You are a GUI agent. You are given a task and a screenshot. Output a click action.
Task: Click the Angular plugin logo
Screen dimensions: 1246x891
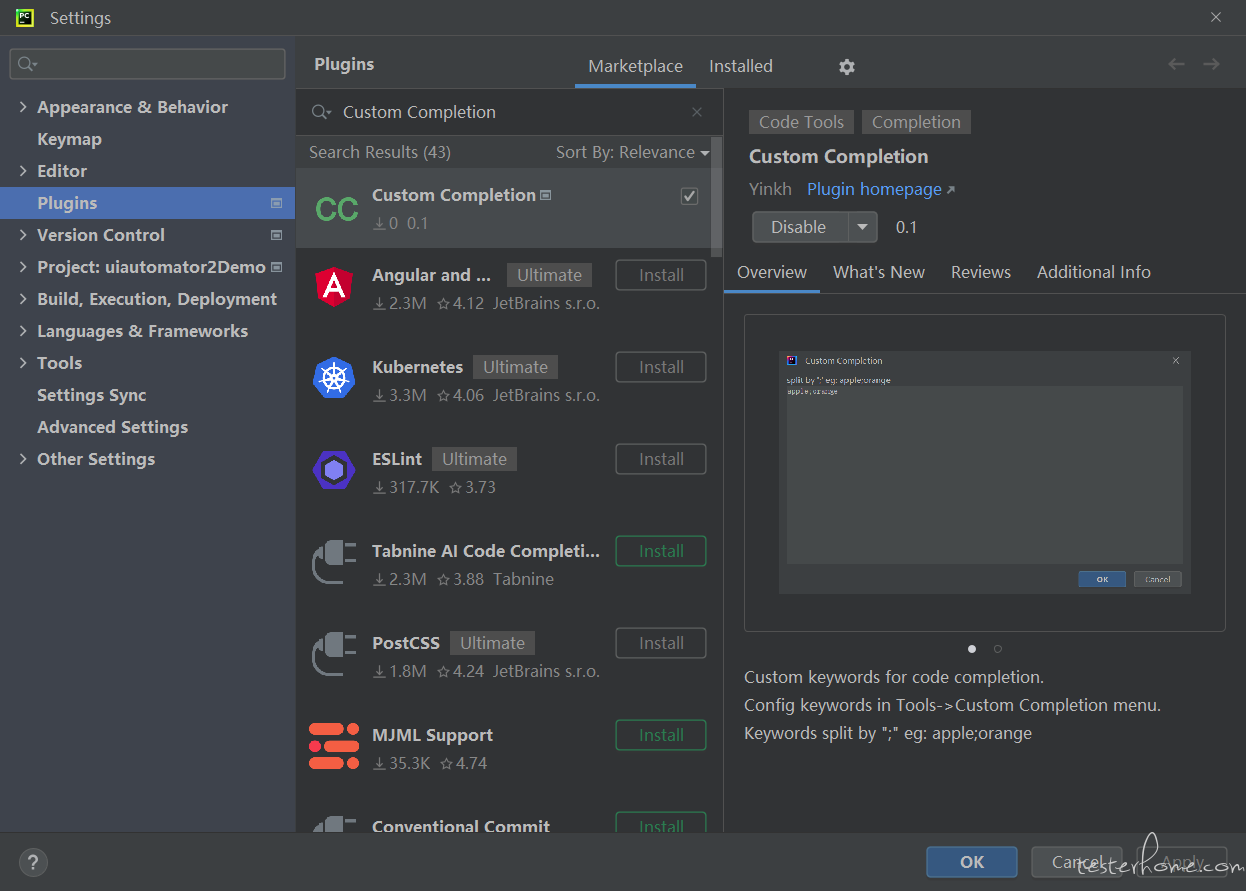tap(334, 287)
